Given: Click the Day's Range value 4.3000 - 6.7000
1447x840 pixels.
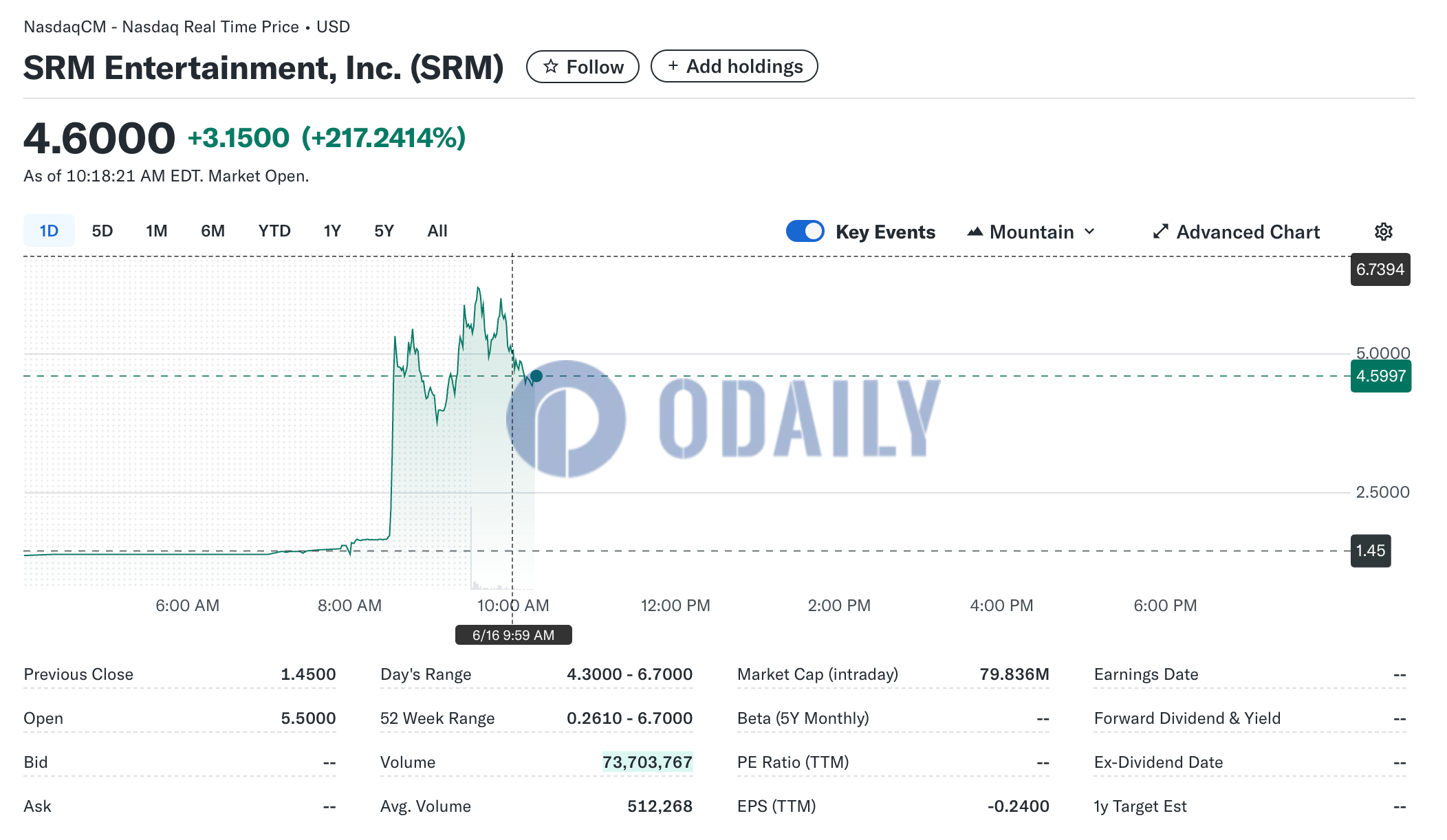Looking at the screenshot, I should click(629, 674).
